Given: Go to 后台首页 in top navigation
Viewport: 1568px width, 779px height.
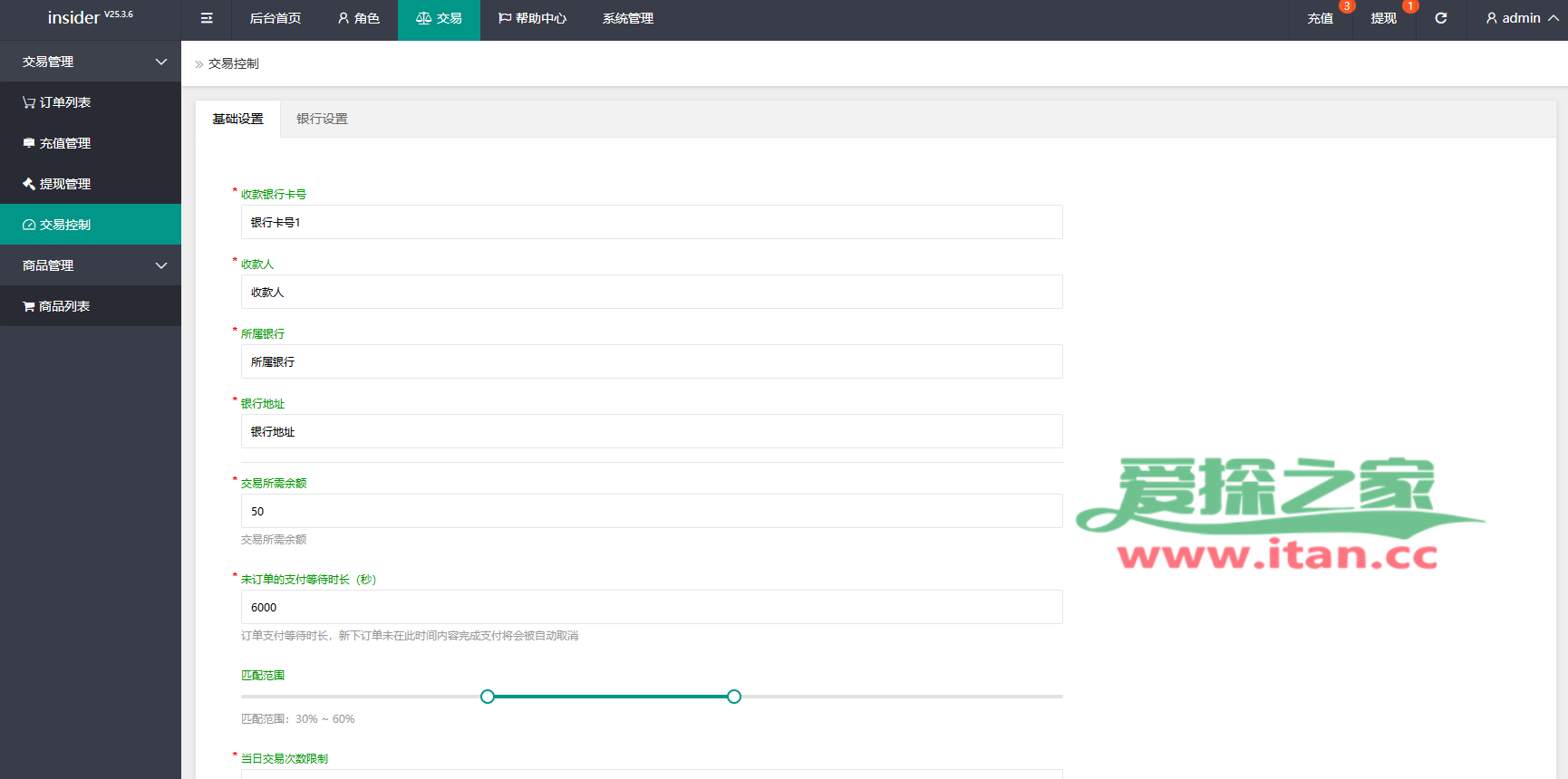Looking at the screenshot, I should click(275, 18).
